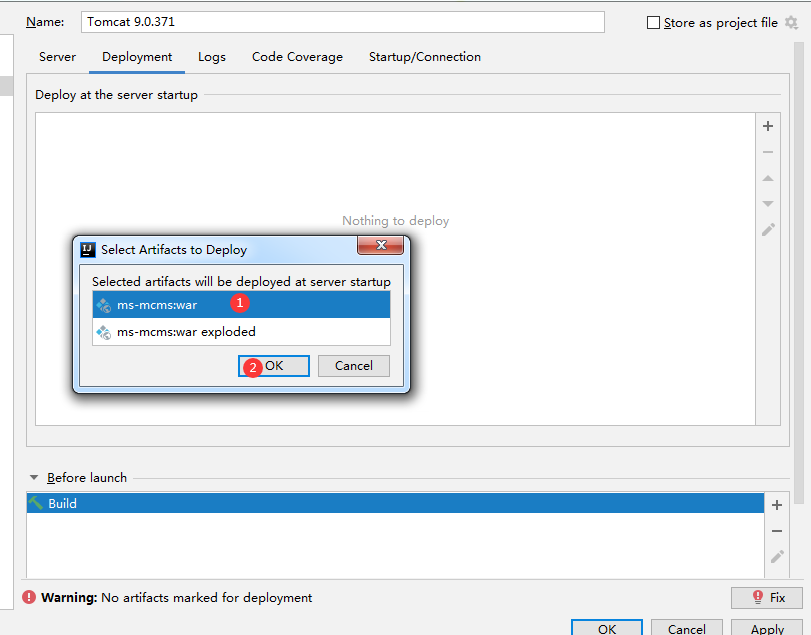Image resolution: width=811 pixels, height=635 pixels.
Task: Switch to the Server tab
Action: click(x=57, y=57)
